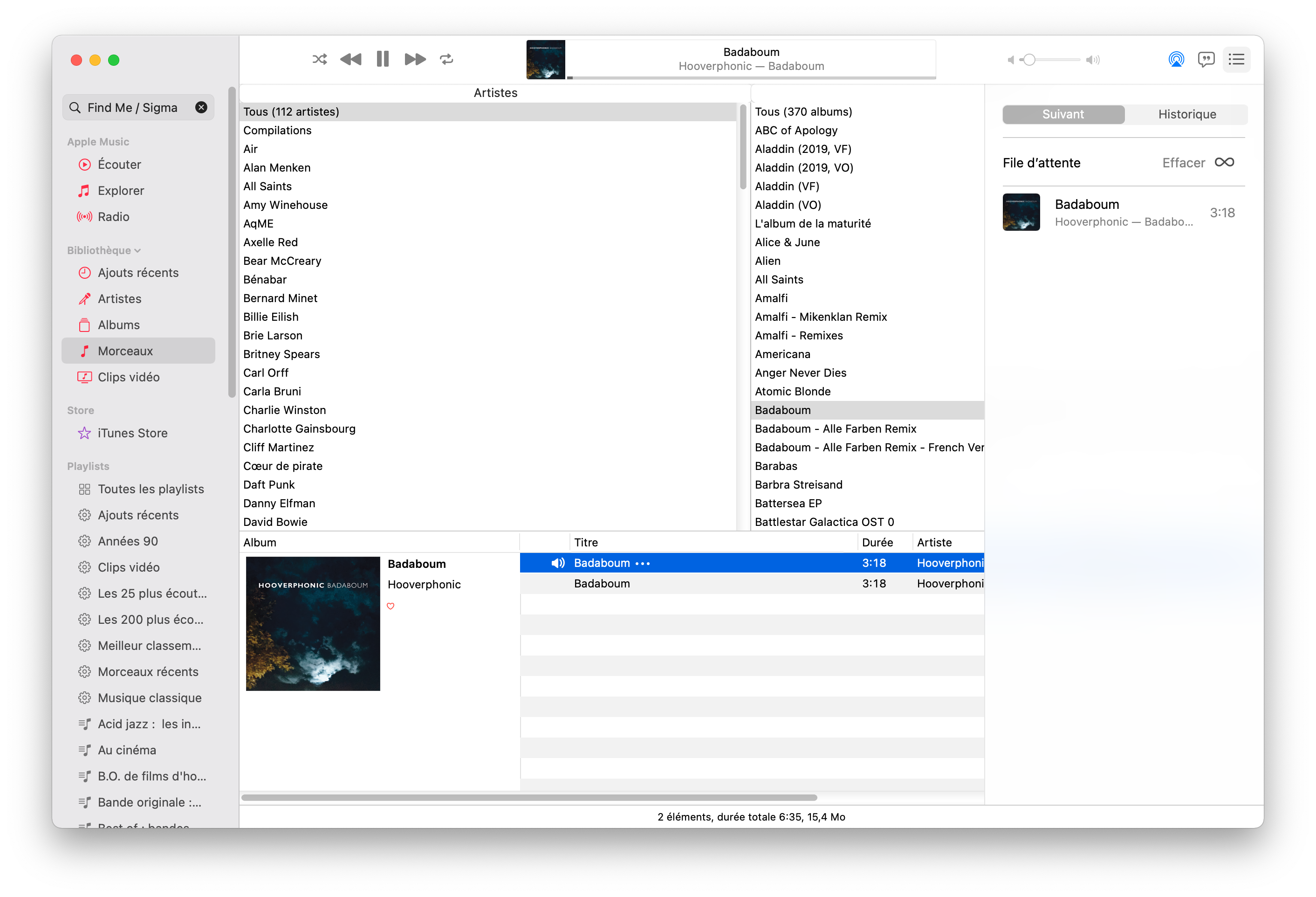Show the lyrics panel
The image size is (1316, 897).
click(1206, 60)
